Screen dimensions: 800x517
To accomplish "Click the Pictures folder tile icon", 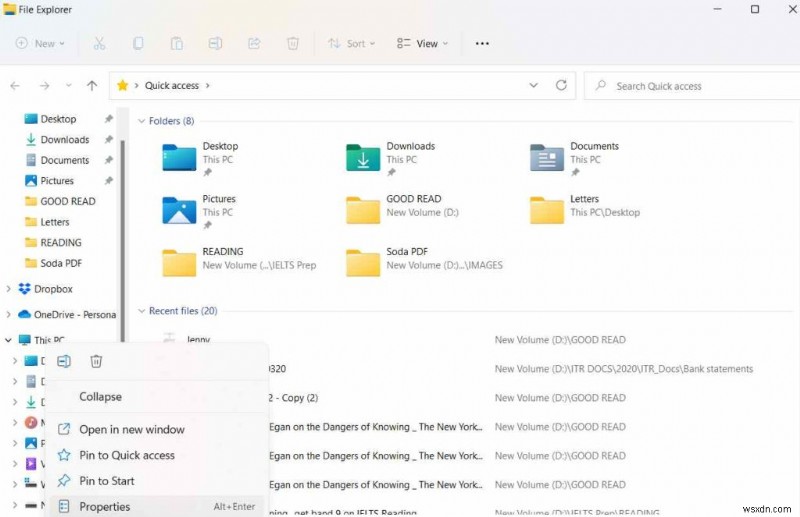I will coord(179,210).
